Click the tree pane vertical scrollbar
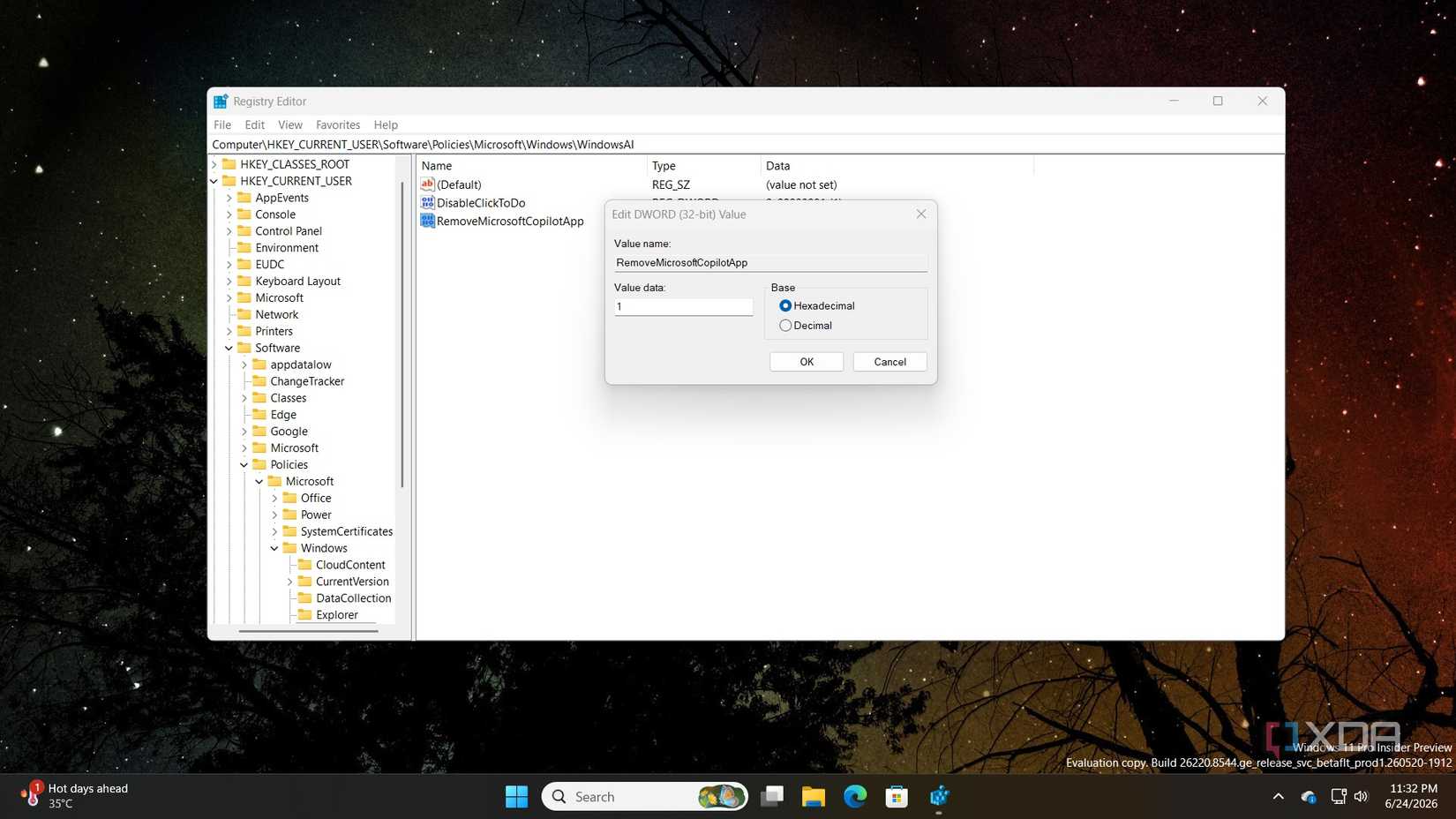 tap(402, 334)
